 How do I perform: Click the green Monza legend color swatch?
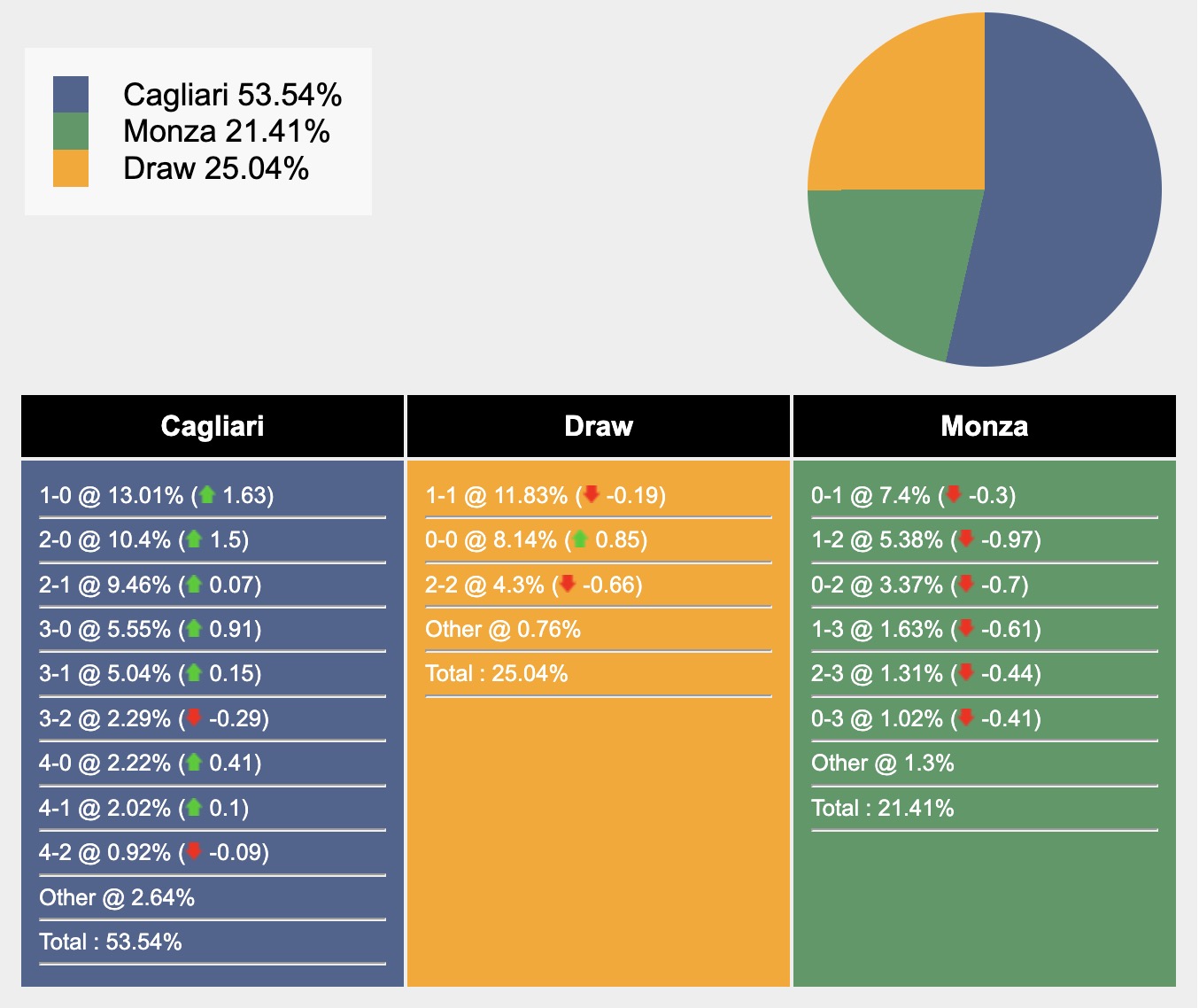click(x=71, y=131)
